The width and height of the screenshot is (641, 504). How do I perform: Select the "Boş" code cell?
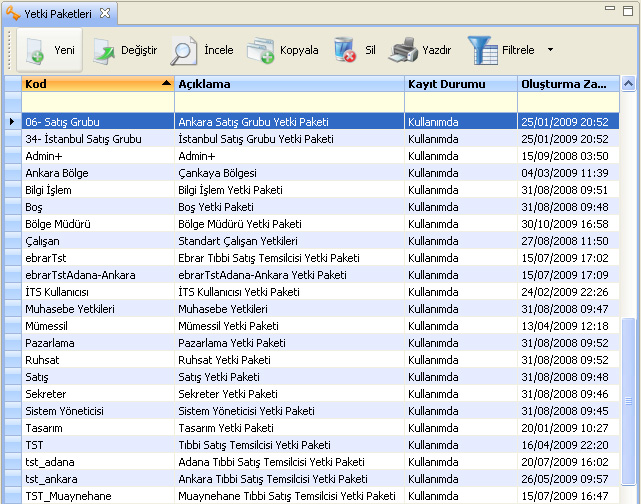pyautogui.click(x=98, y=207)
